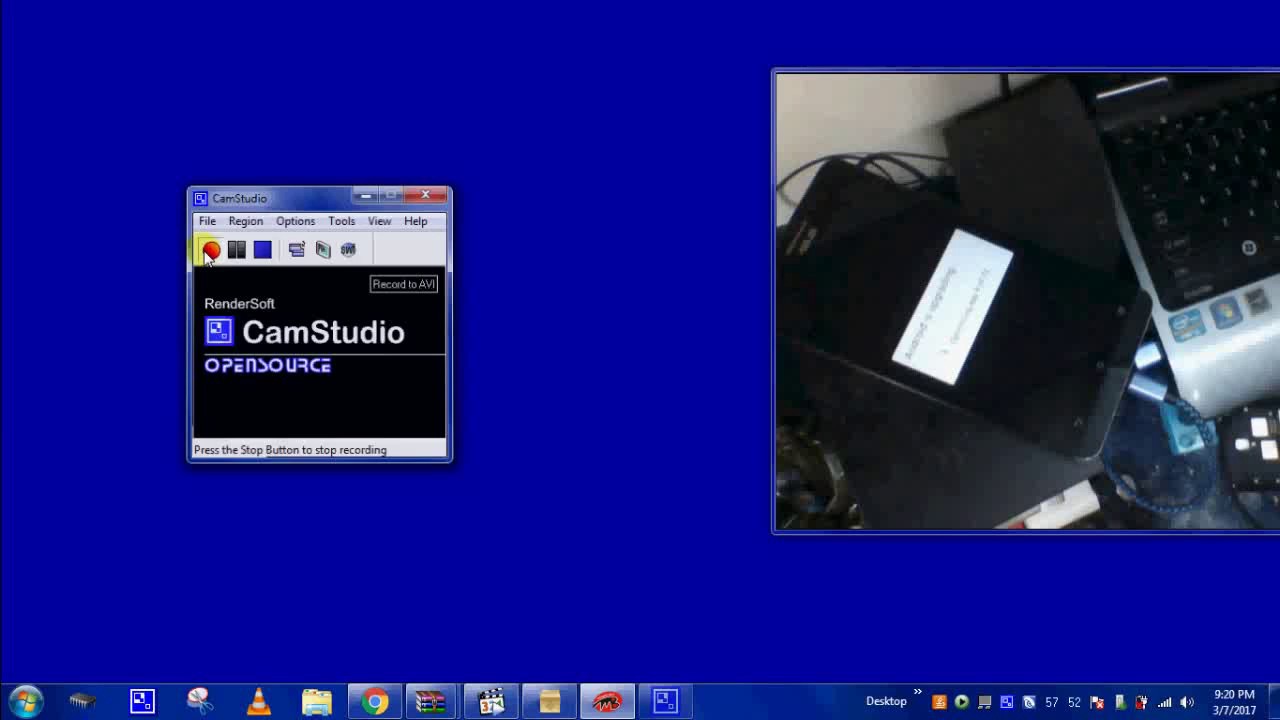This screenshot has width=1280, height=720.
Task: Switch to Google Chrome on taskbar
Action: coord(375,701)
